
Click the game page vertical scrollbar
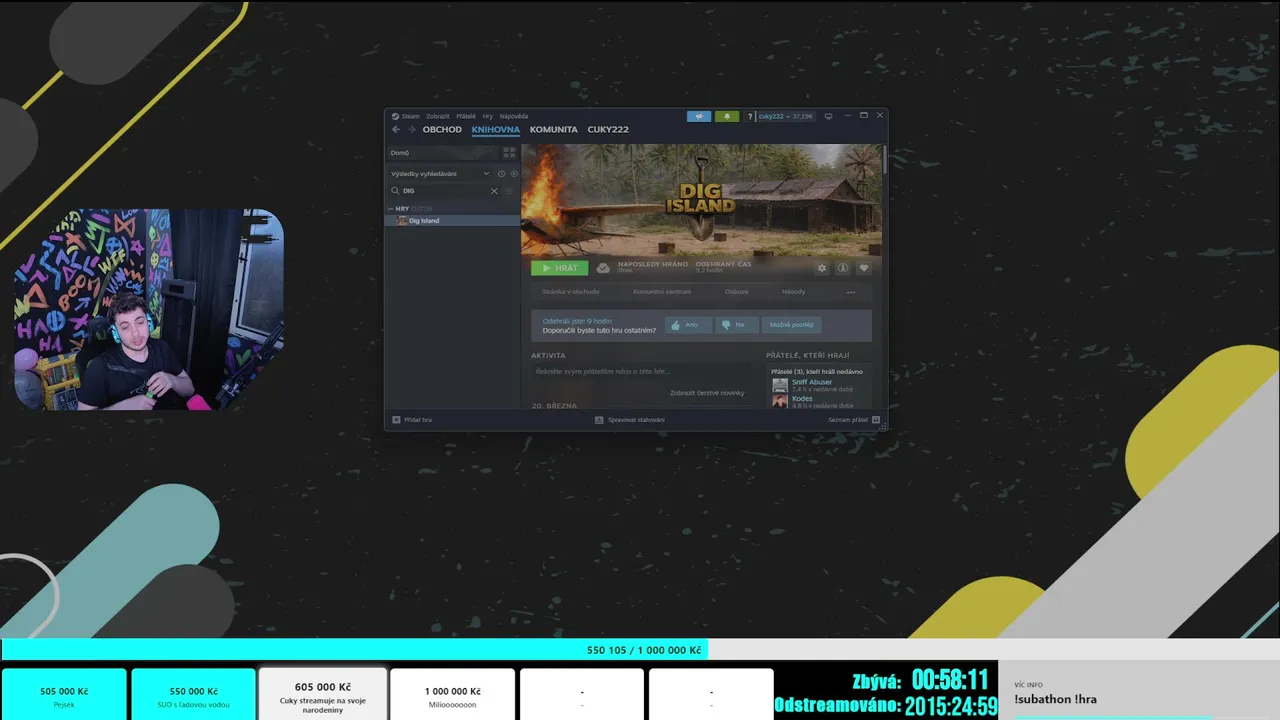coord(884,160)
